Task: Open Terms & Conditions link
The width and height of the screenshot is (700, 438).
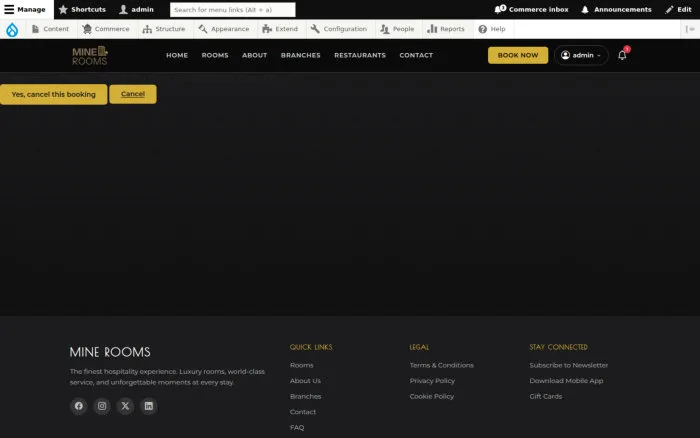Action: (442, 365)
